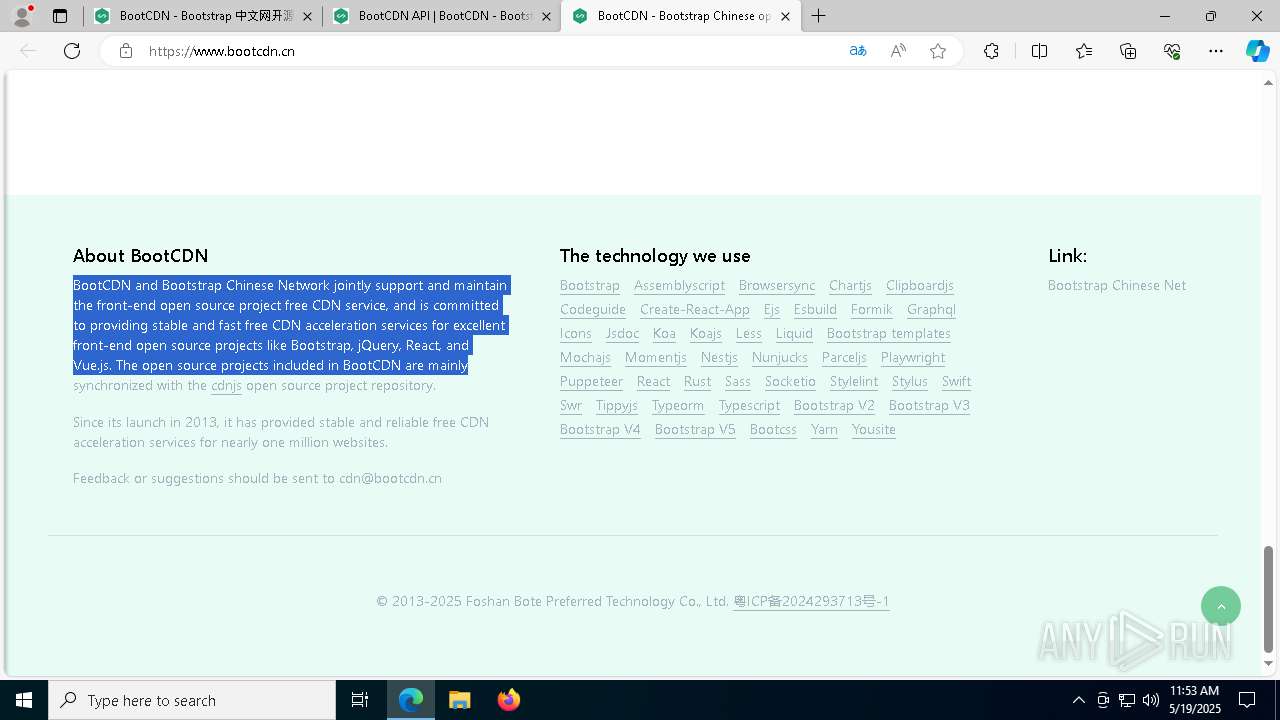Open the Typescript link
Screen dimensions: 1280x720
(x=749, y=406)
